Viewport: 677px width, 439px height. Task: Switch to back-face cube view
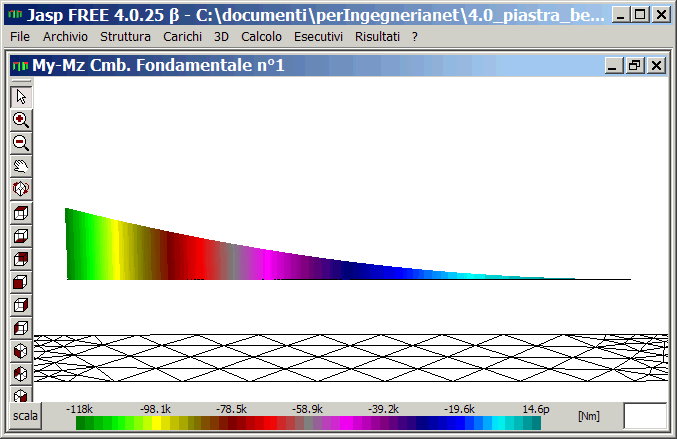coord(21,259)
